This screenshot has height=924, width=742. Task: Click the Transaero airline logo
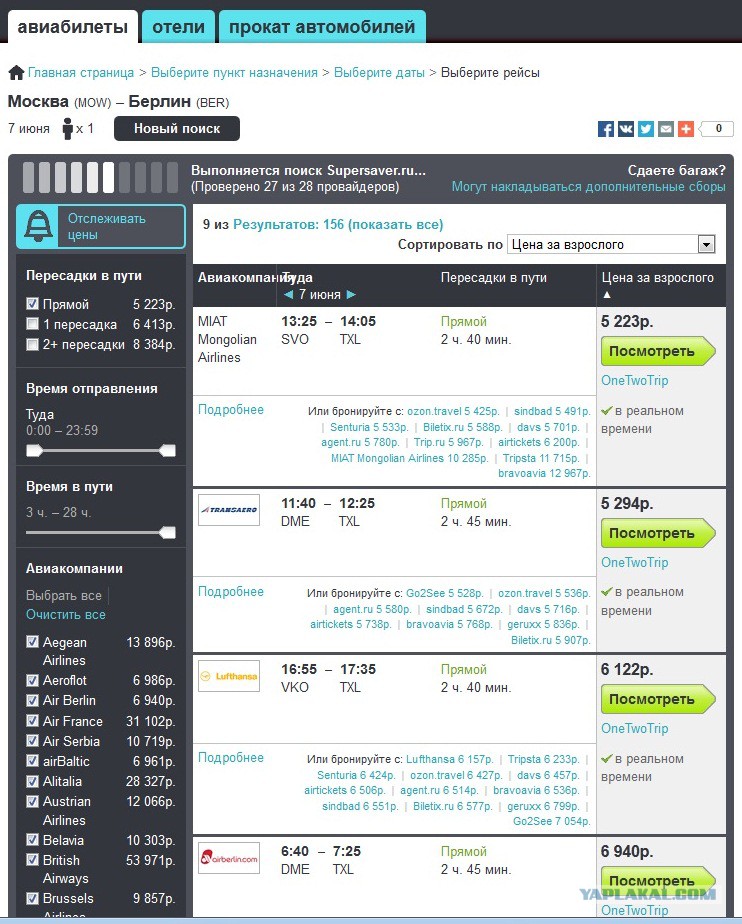pos(229,510)
